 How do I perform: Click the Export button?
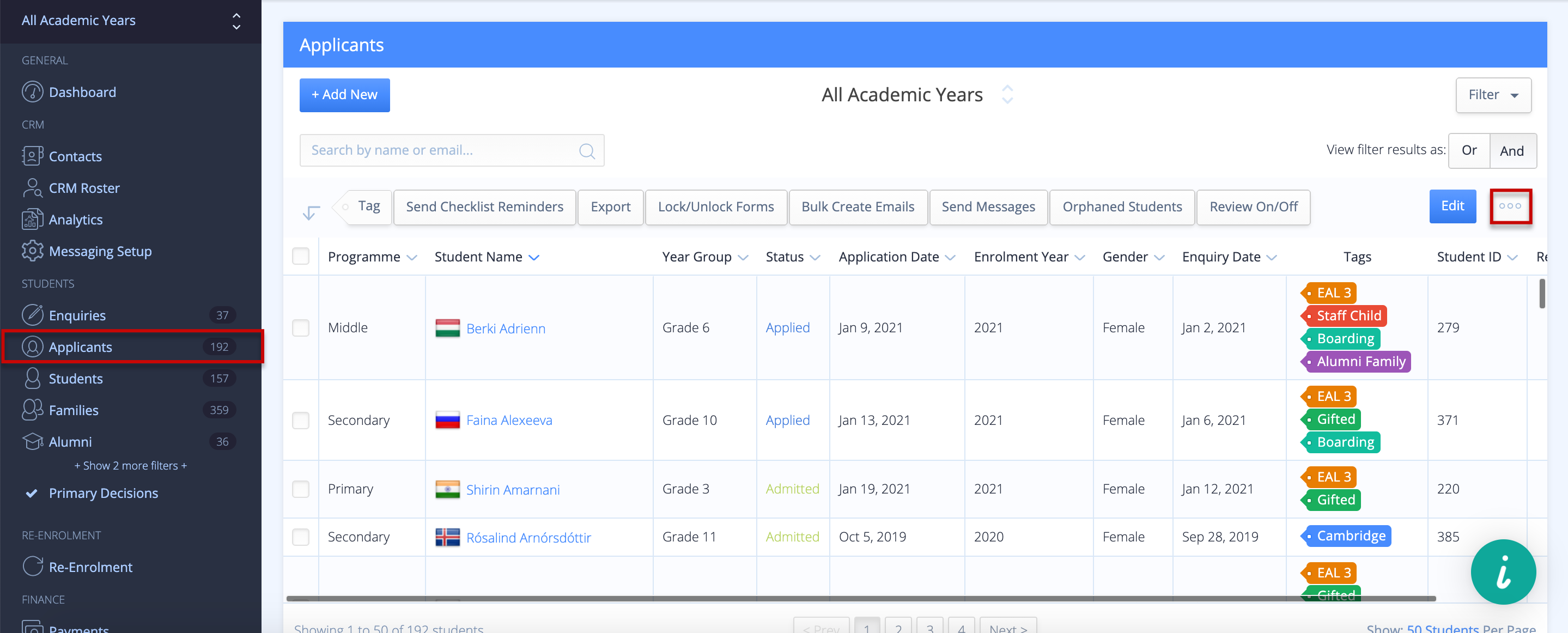pyautogui.click(x=610, y=207)
